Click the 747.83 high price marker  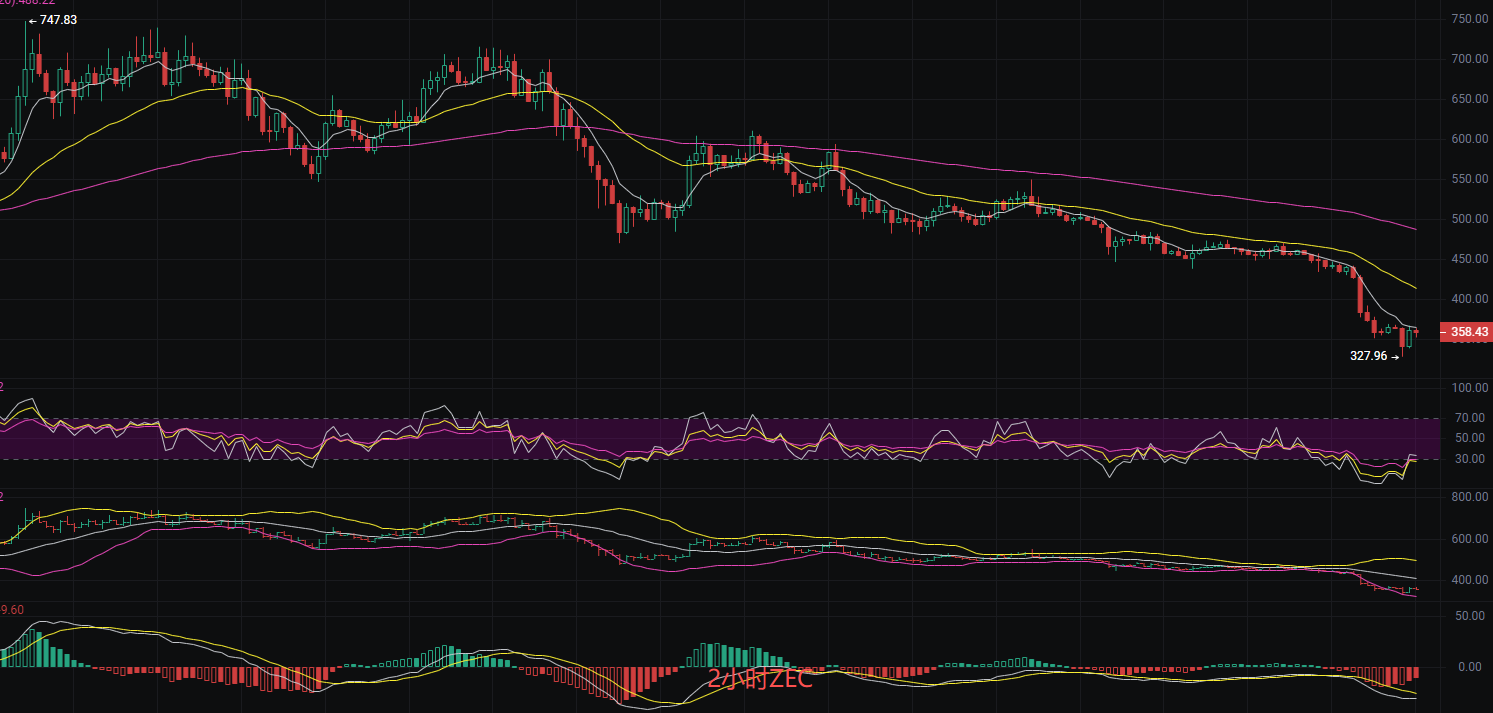[52, 20]
